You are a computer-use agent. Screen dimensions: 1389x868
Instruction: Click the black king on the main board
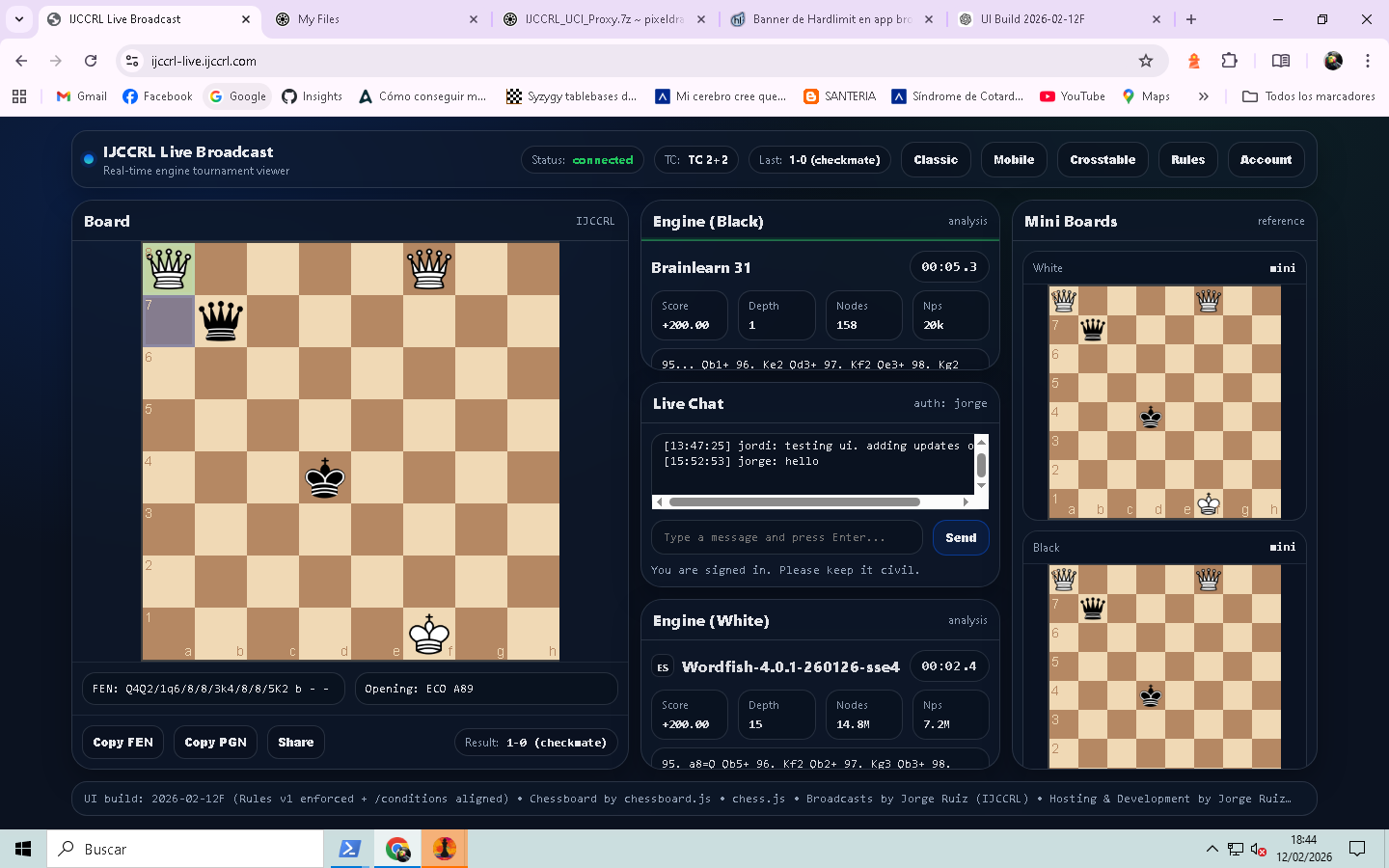click(325, 478)
